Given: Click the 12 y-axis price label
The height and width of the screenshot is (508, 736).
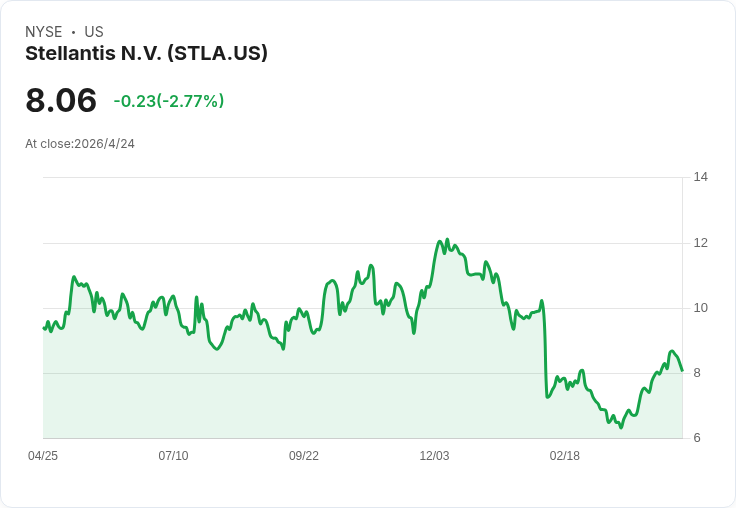Looking at the screenshot, I should click(x=701, y=243).
